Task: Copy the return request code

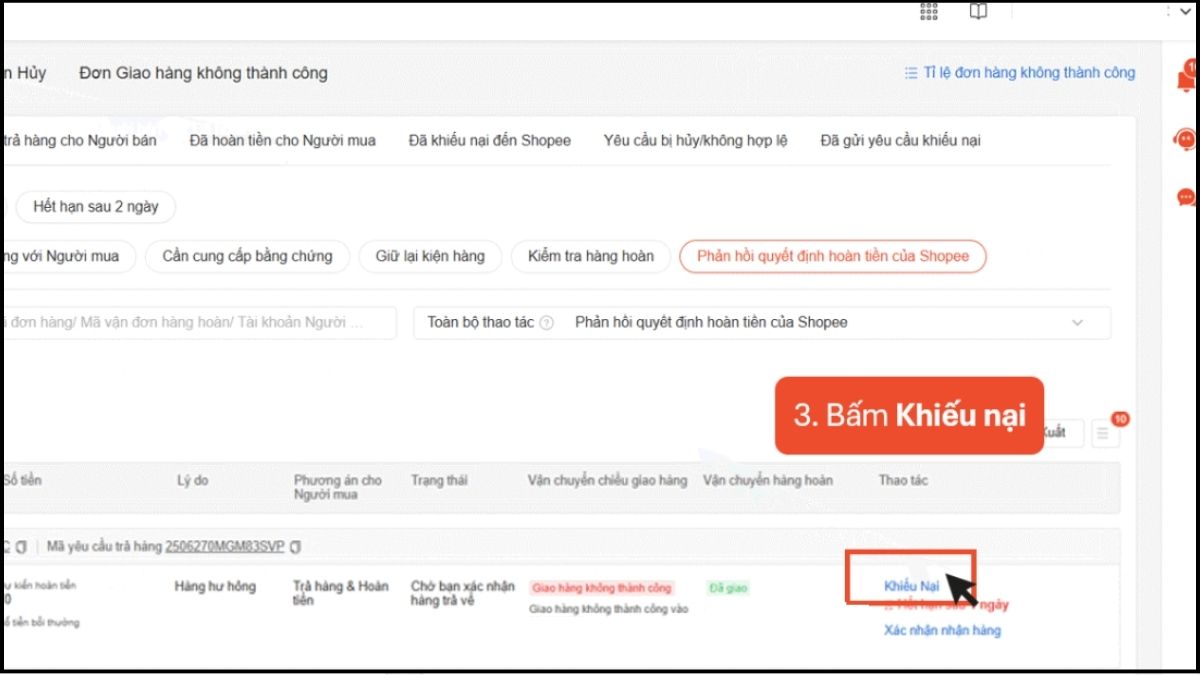Action: [x=296, y=547]
